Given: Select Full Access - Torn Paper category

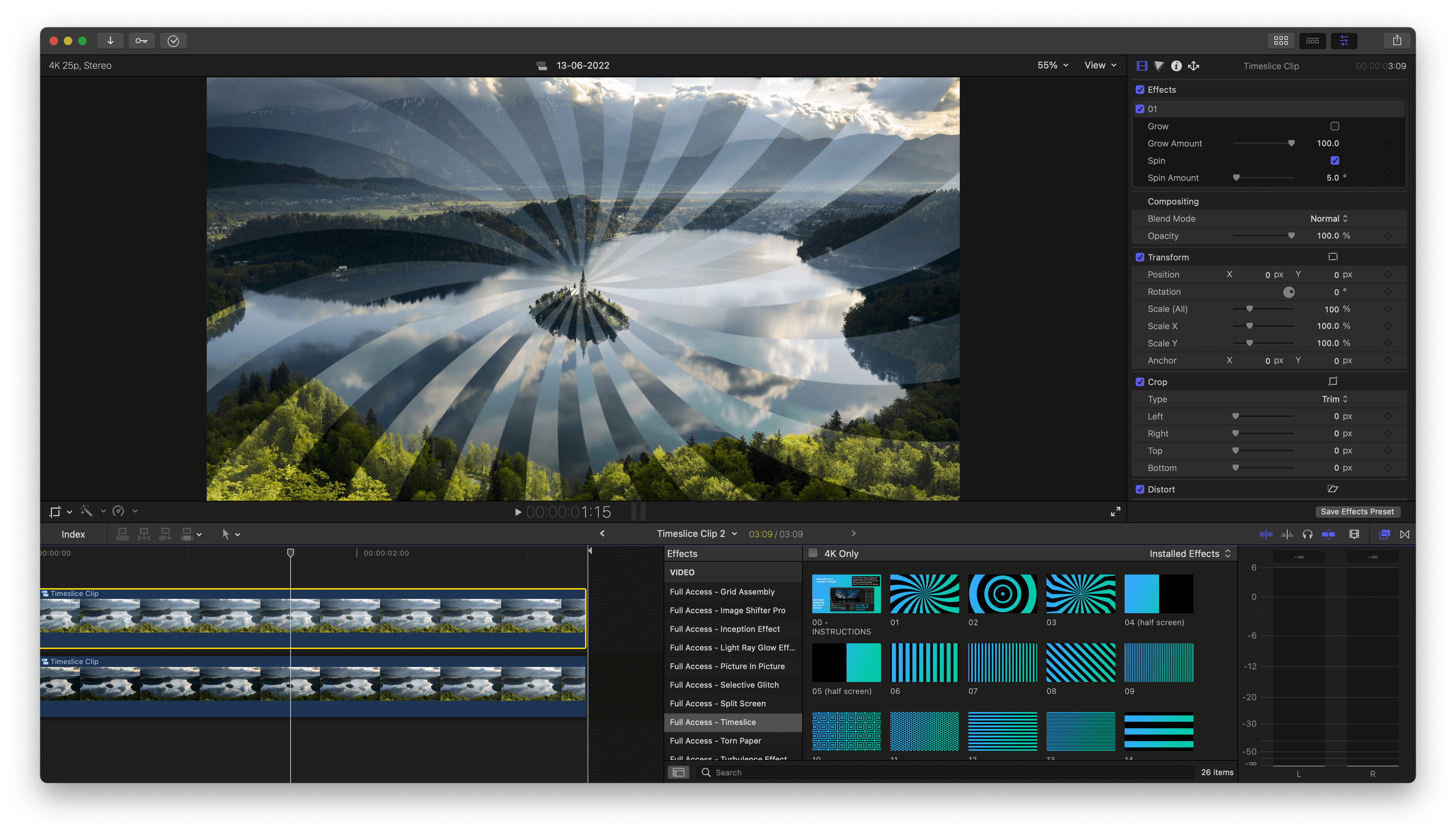Looking at the screenshot, I should (733, 741).
